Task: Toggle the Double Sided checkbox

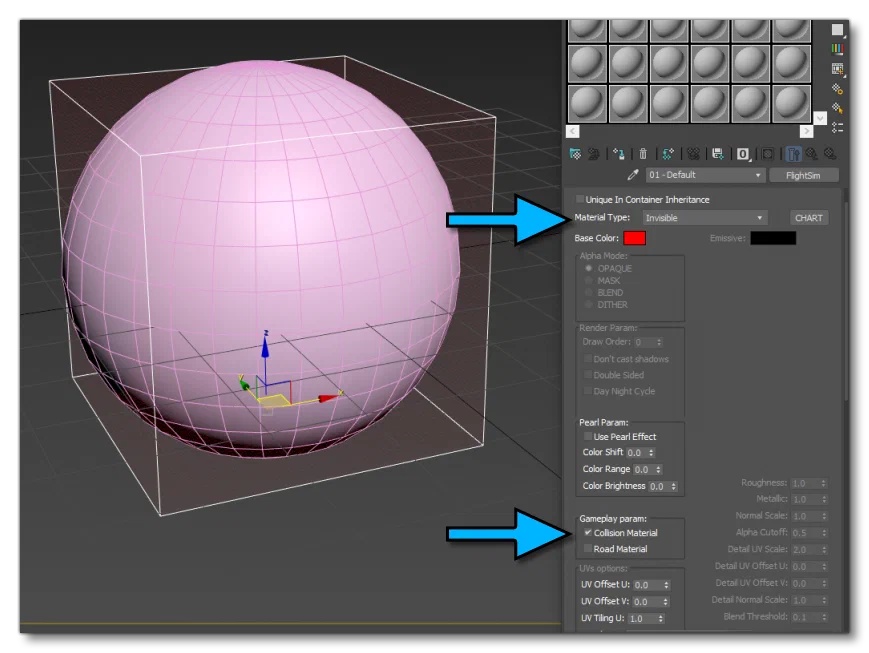Action: click(x=588, y=375)
